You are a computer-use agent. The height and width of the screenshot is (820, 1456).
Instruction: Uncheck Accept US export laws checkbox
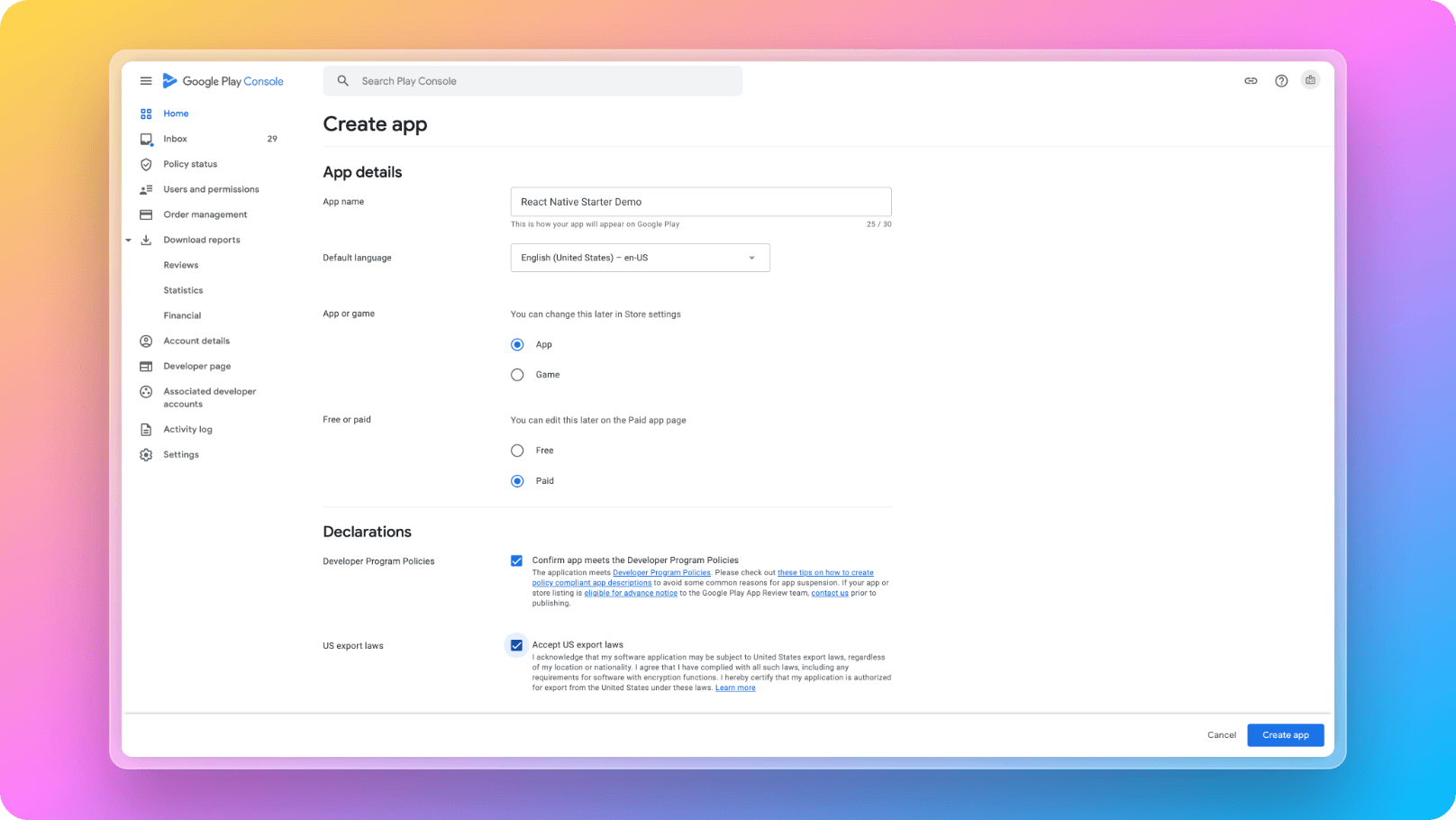tap(516, 645)
